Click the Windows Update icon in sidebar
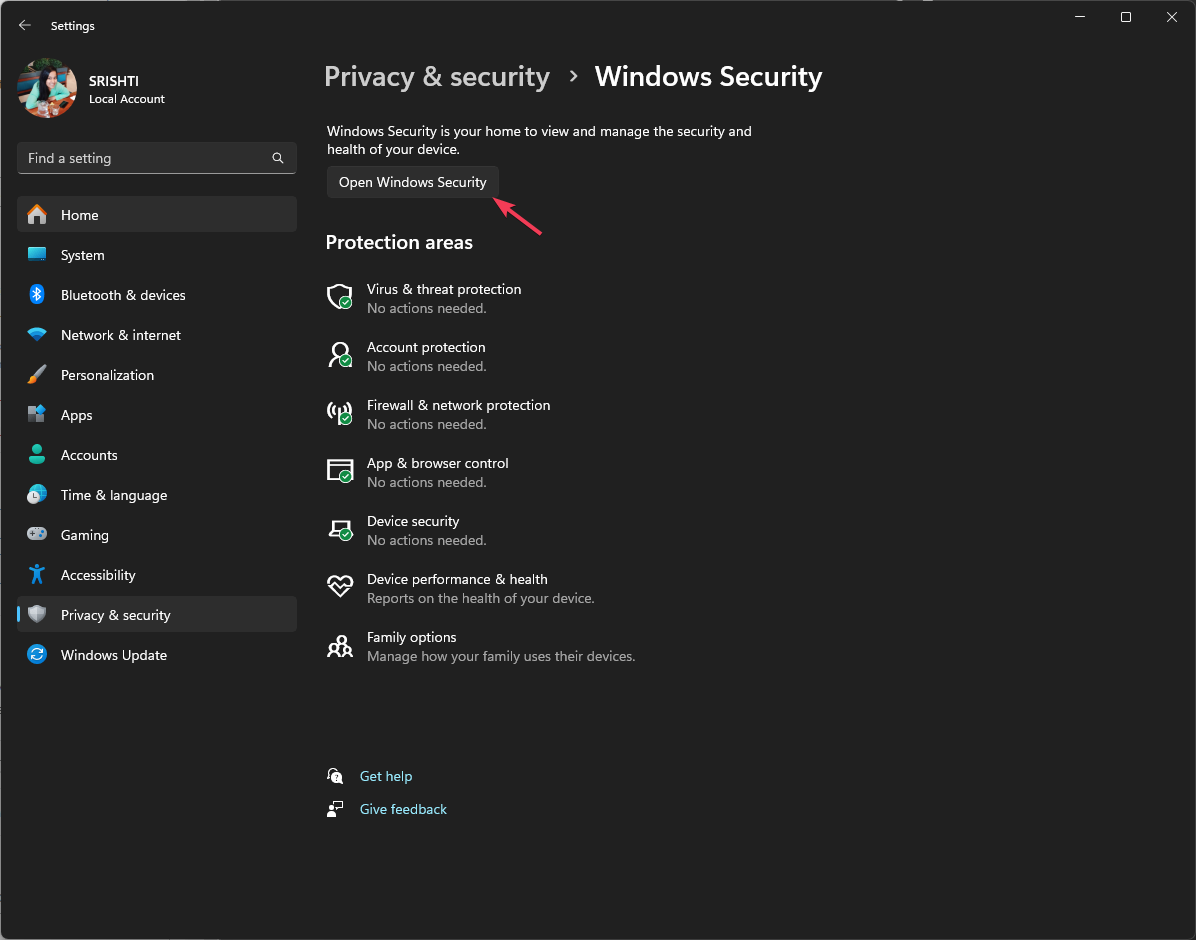1196x940 pixels. 37,654
